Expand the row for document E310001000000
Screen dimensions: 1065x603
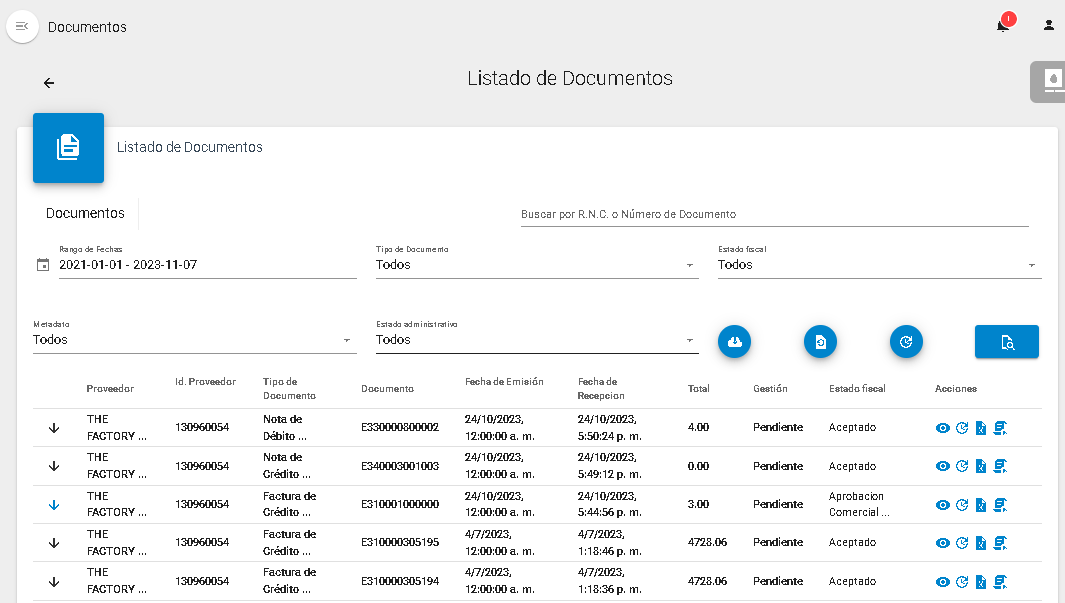(54, 505)
